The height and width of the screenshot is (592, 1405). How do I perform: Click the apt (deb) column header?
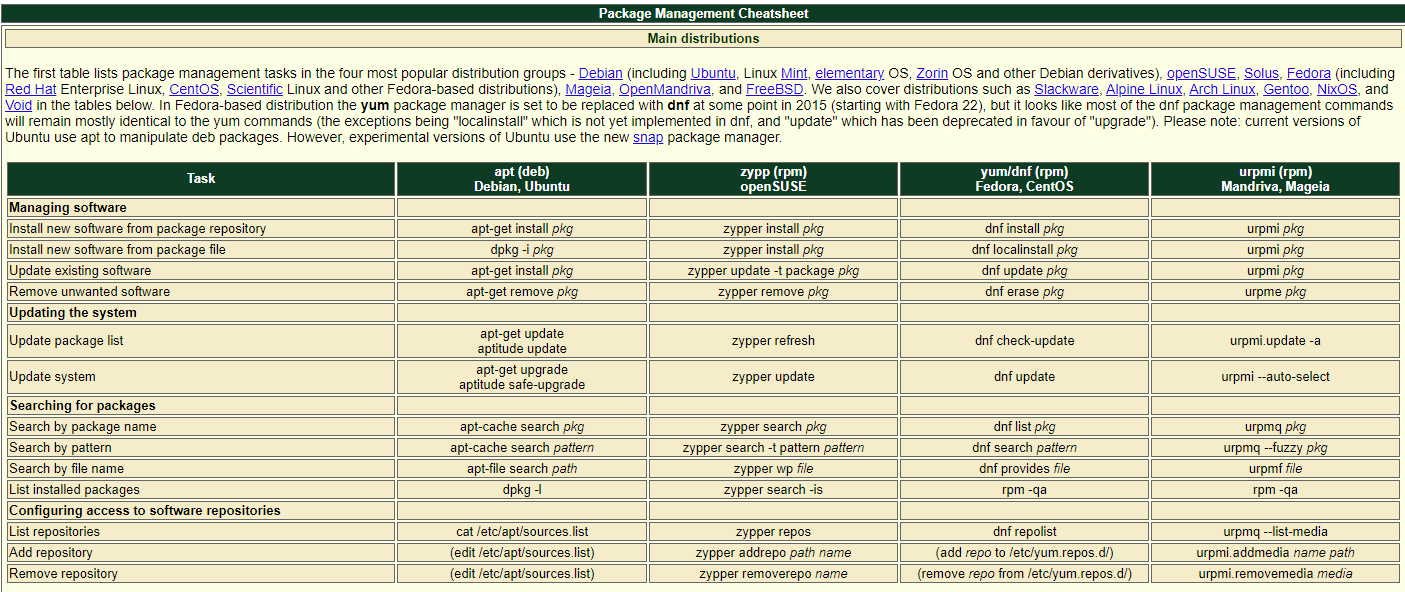[x=522, y=179]
